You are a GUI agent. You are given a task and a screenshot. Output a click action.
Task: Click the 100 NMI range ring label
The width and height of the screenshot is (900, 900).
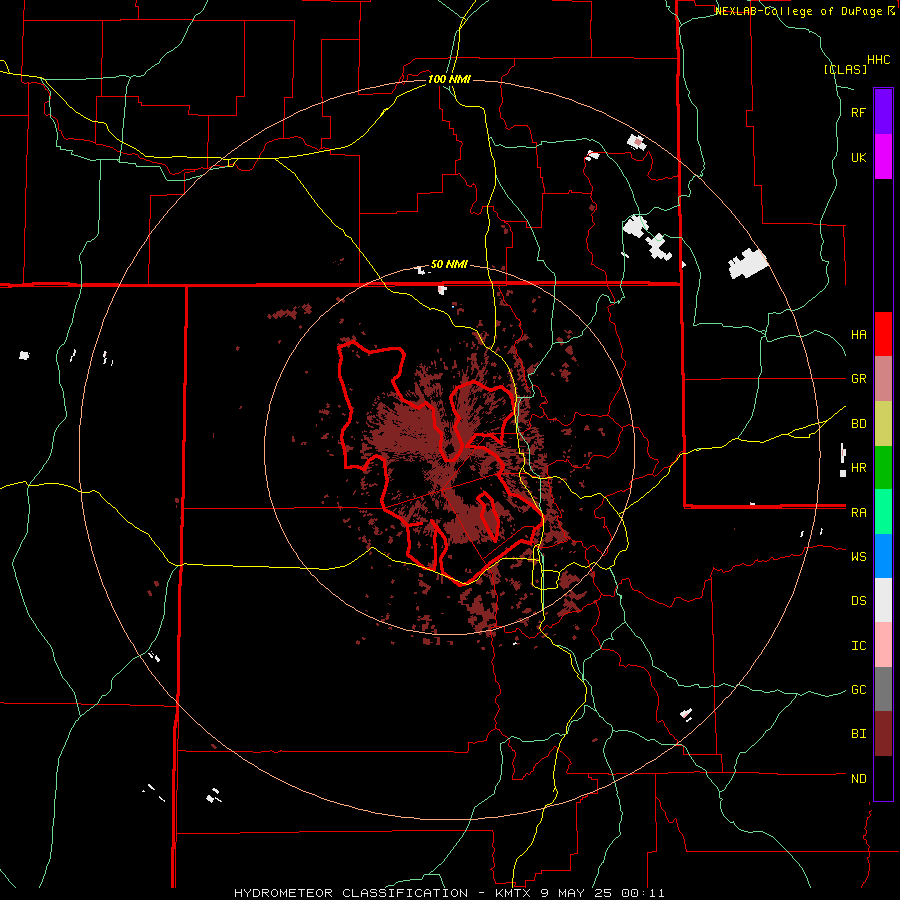coord(449,79)
